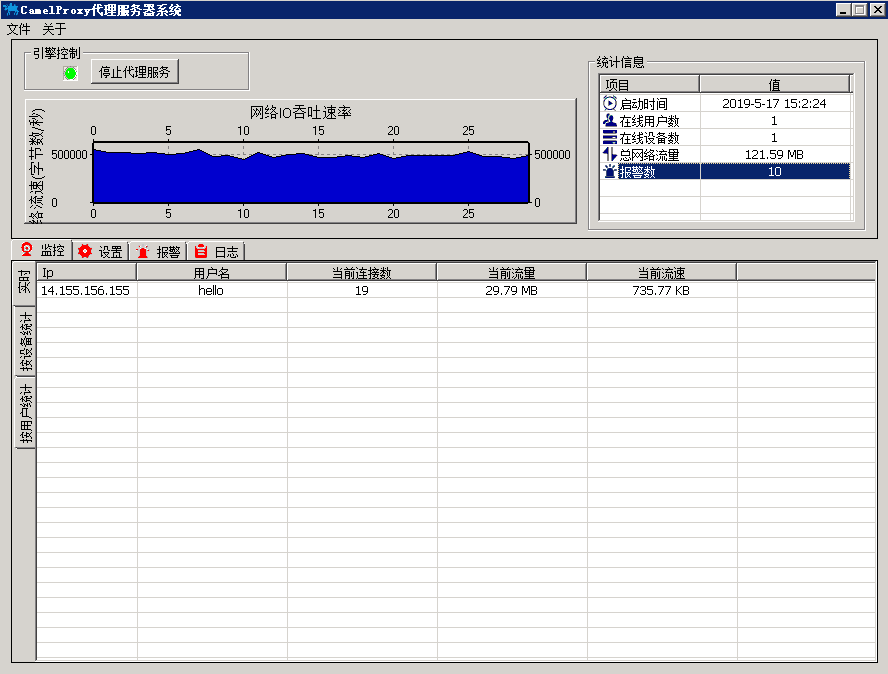Select the 按用户统计 vertical tab
This screenshot has width=888, height=674.
tap(24, 413)
